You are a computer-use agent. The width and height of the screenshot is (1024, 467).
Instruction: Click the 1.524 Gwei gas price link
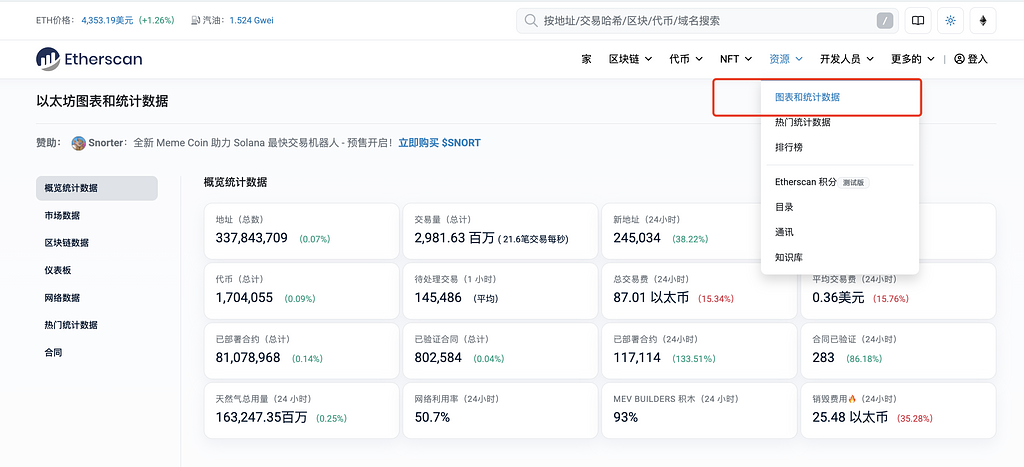[251, 20]
